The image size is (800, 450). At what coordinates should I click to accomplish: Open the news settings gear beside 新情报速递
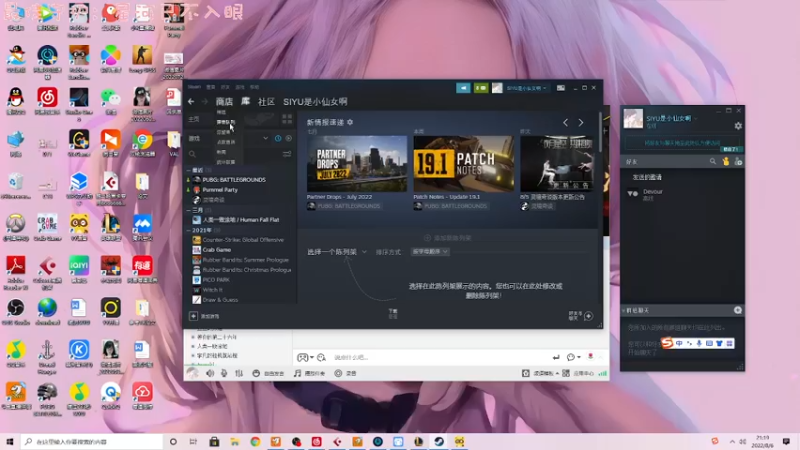[x=350, y=122]
